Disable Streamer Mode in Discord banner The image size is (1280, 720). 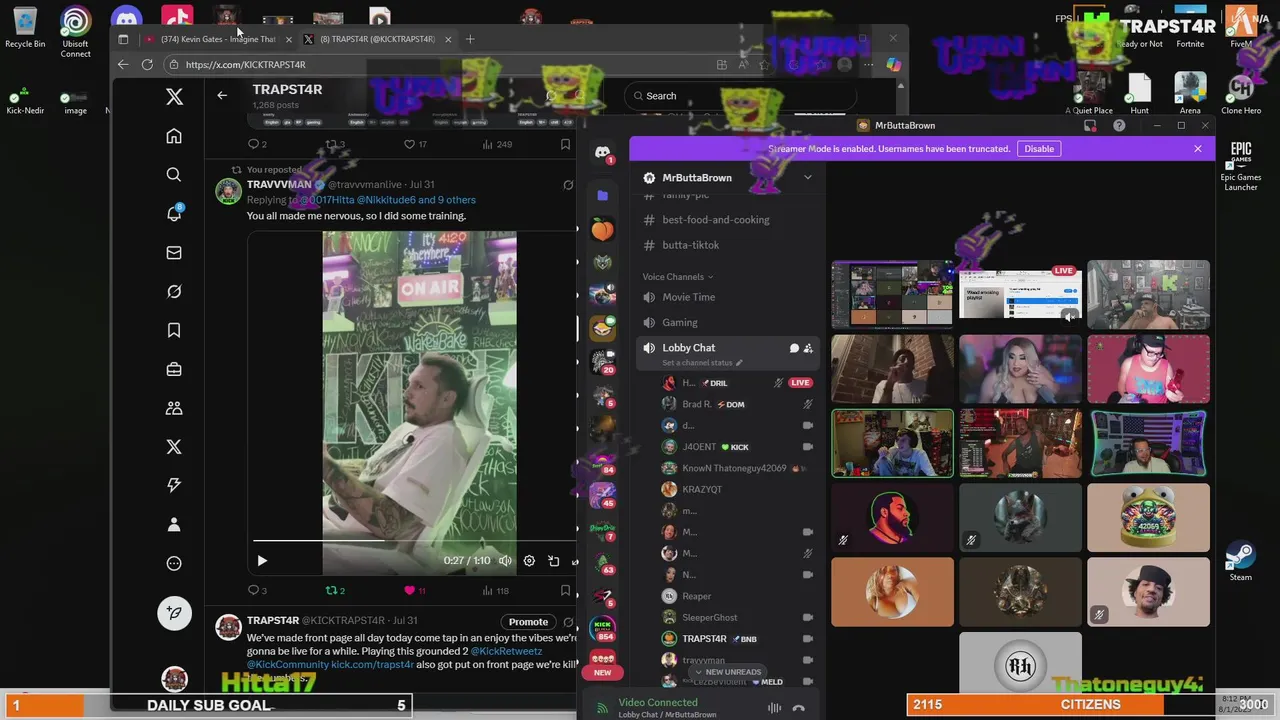1039,149
